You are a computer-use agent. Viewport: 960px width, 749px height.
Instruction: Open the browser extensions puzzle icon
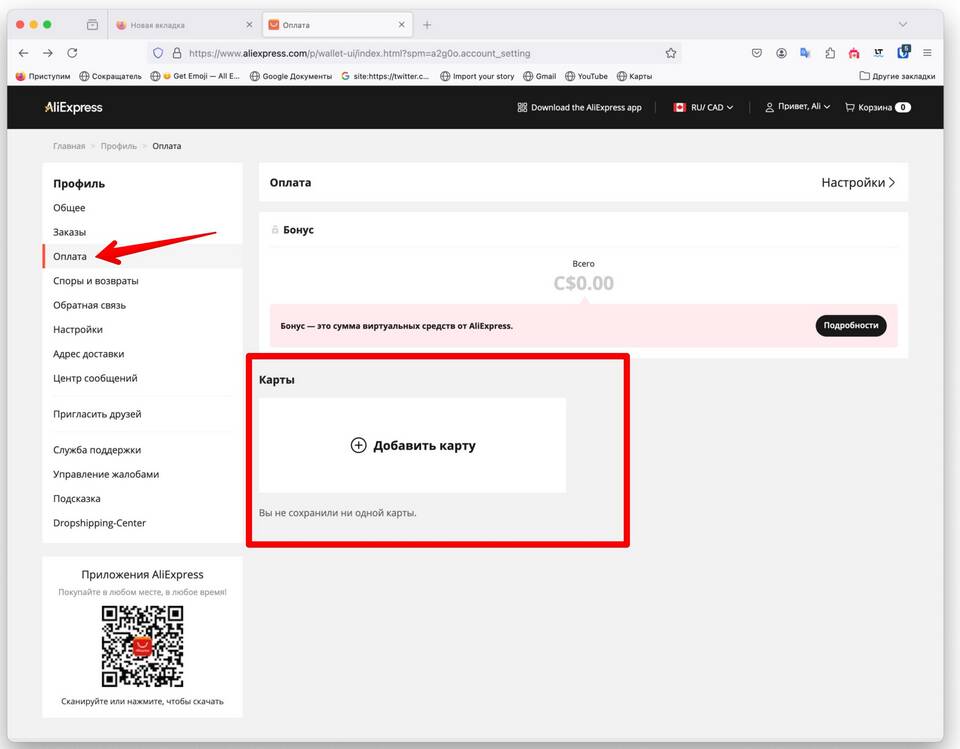tap(829, 53)
